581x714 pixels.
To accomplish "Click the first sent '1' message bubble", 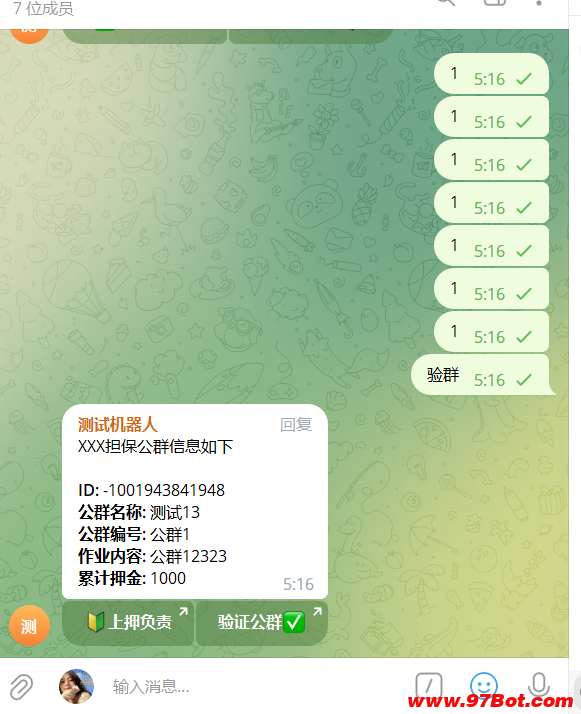I will point(491,74).
